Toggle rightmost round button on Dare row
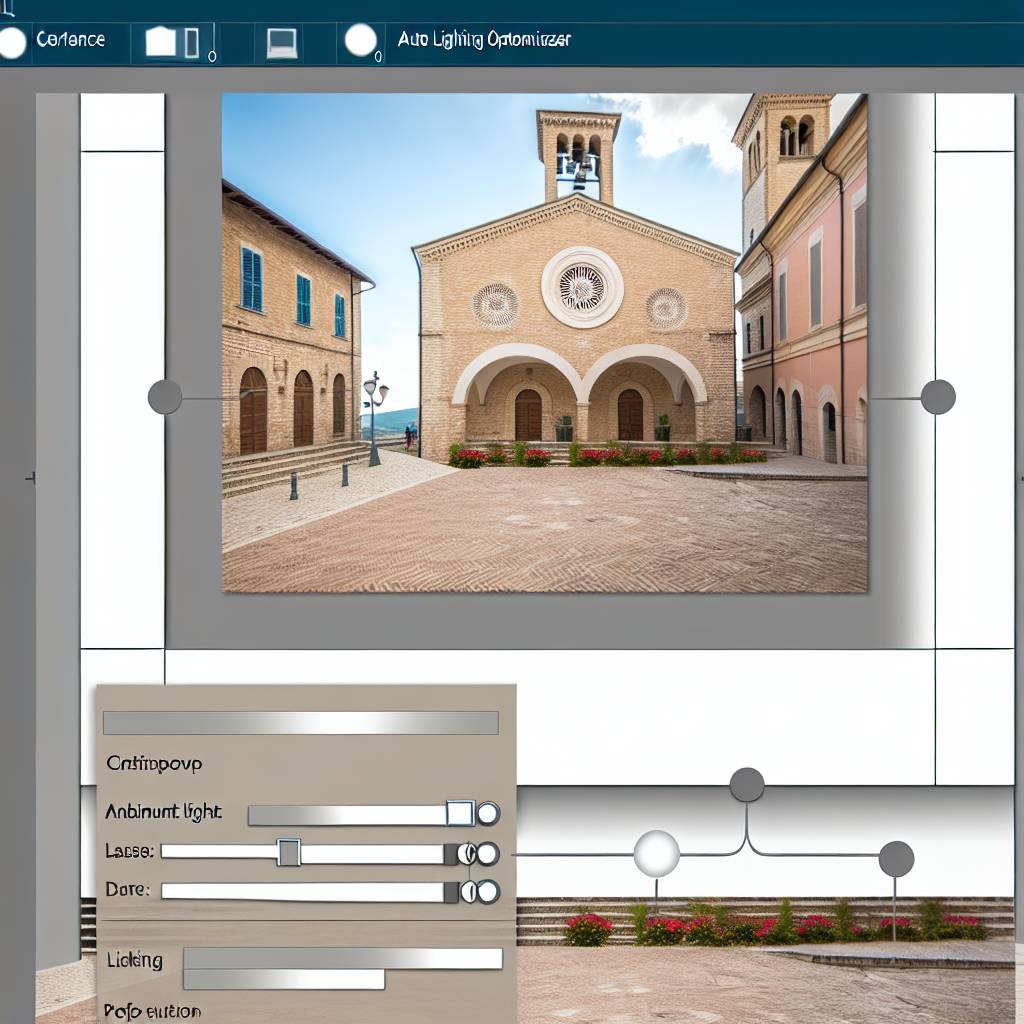The width and height of the screenshot is (1024, 1024). tap(488, 892)
